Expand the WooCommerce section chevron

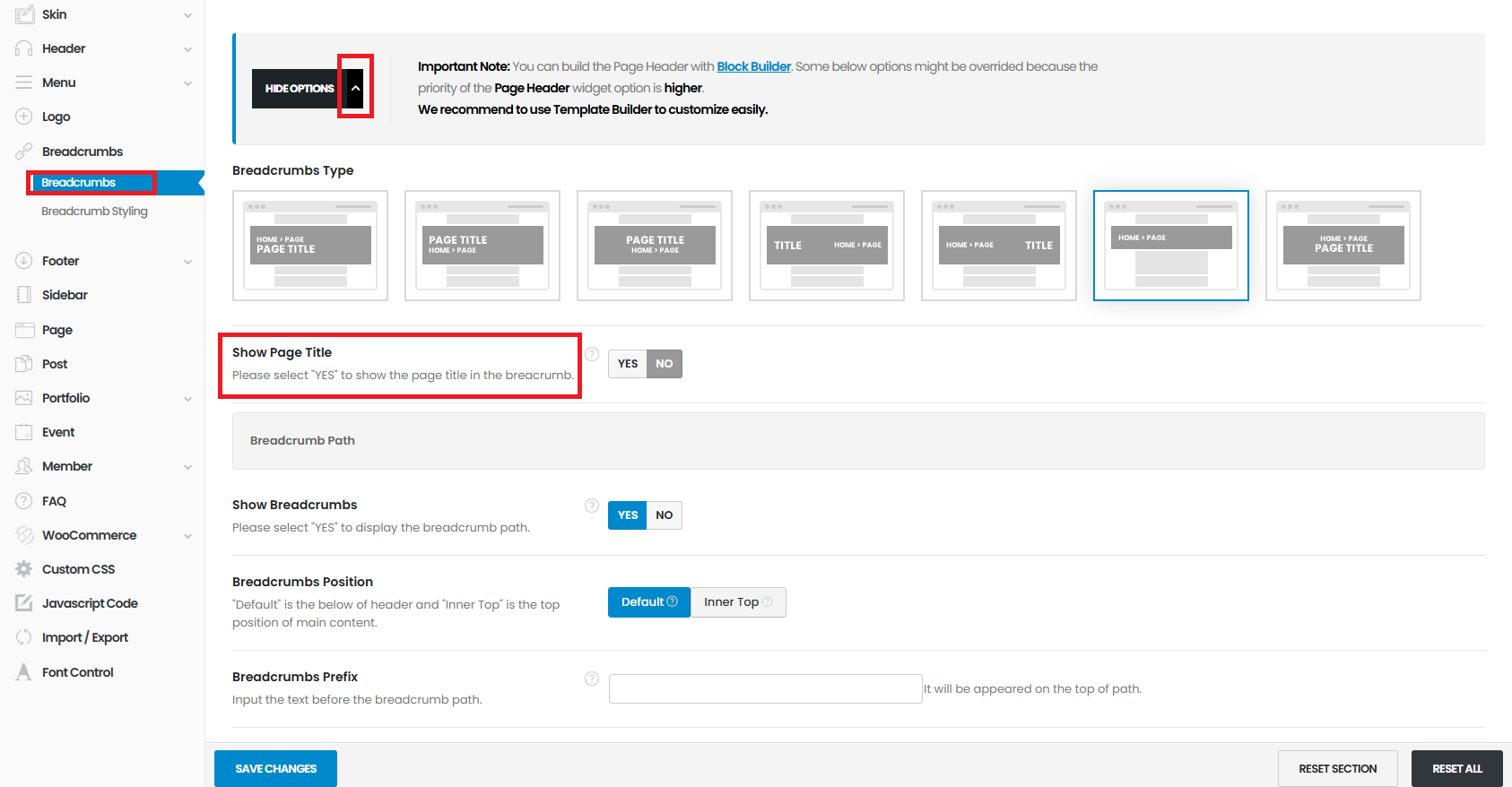click(187, 536)
